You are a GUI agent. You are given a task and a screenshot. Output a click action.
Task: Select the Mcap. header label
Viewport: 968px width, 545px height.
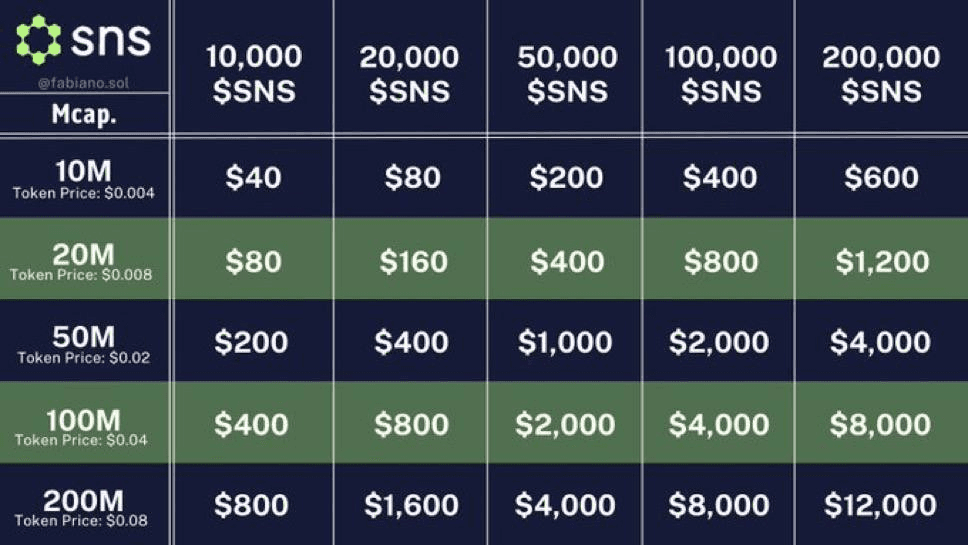[x=84, y=114]
